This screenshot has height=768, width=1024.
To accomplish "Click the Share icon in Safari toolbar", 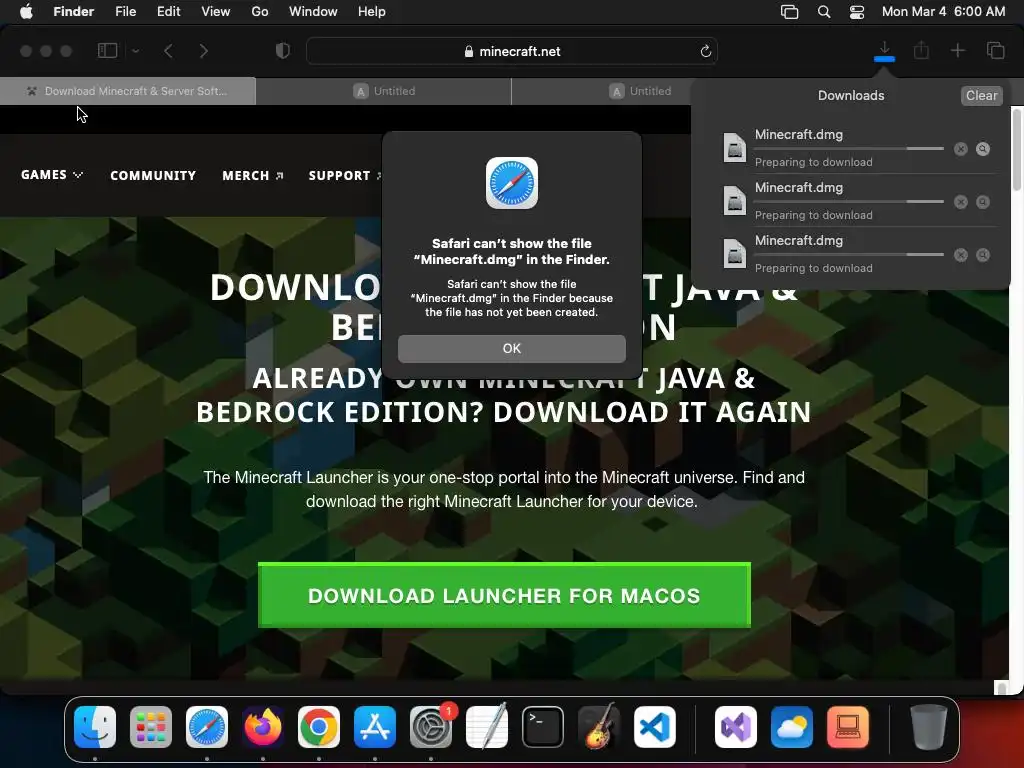I will click(x=921, y=50).
